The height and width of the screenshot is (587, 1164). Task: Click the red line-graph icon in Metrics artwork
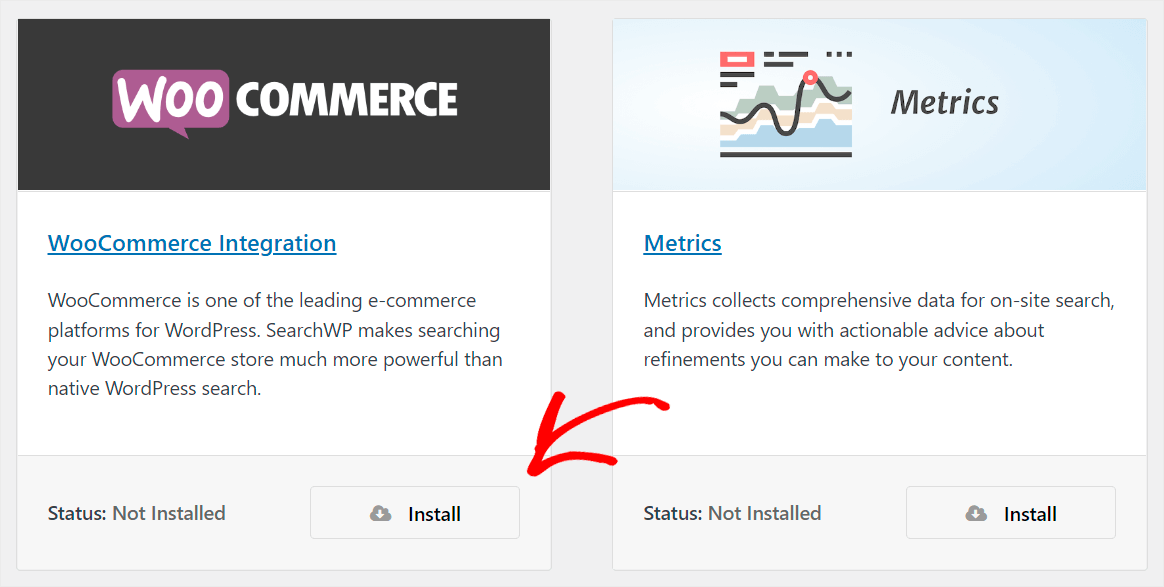tap(737, 60)
